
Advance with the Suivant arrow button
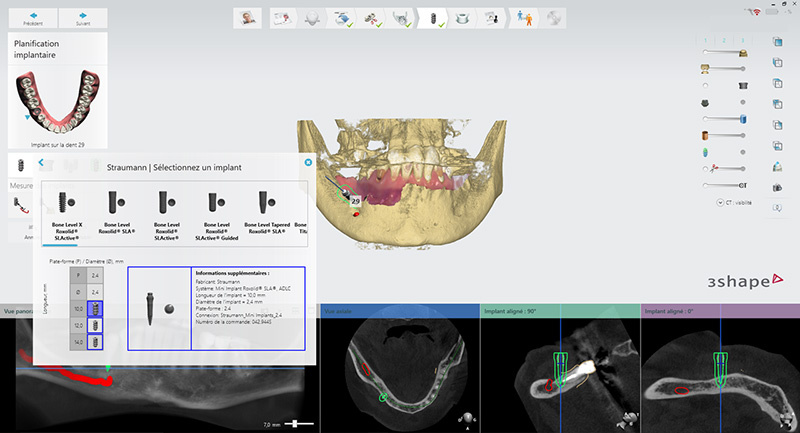coord(83,18)
